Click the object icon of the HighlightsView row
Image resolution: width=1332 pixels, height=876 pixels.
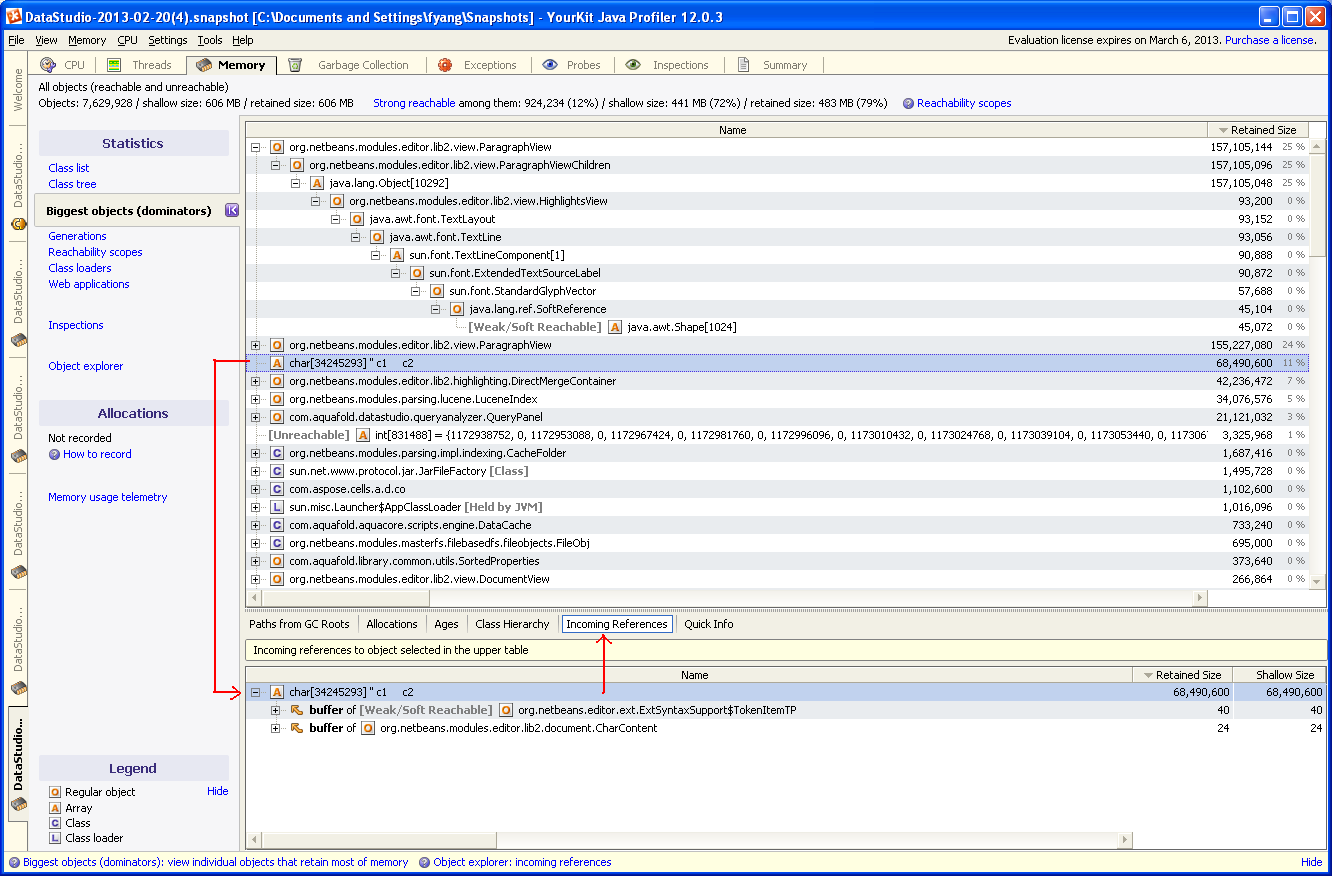[x=337, y=201]
